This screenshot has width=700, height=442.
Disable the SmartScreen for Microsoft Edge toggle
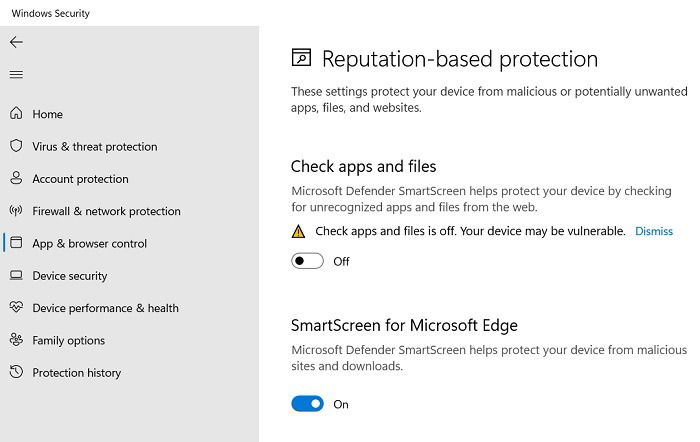(307, 404)
